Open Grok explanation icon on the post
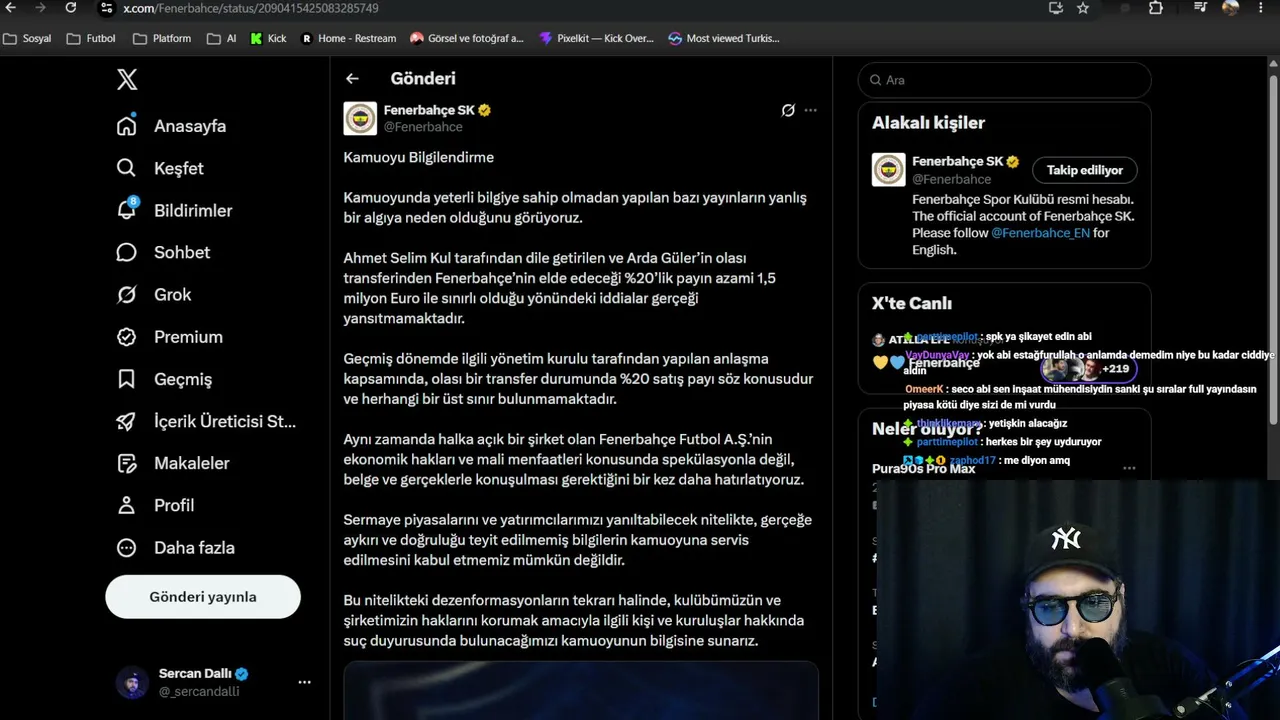The height and width of the screenshot is (720, 1280). (x=788, y=110)
